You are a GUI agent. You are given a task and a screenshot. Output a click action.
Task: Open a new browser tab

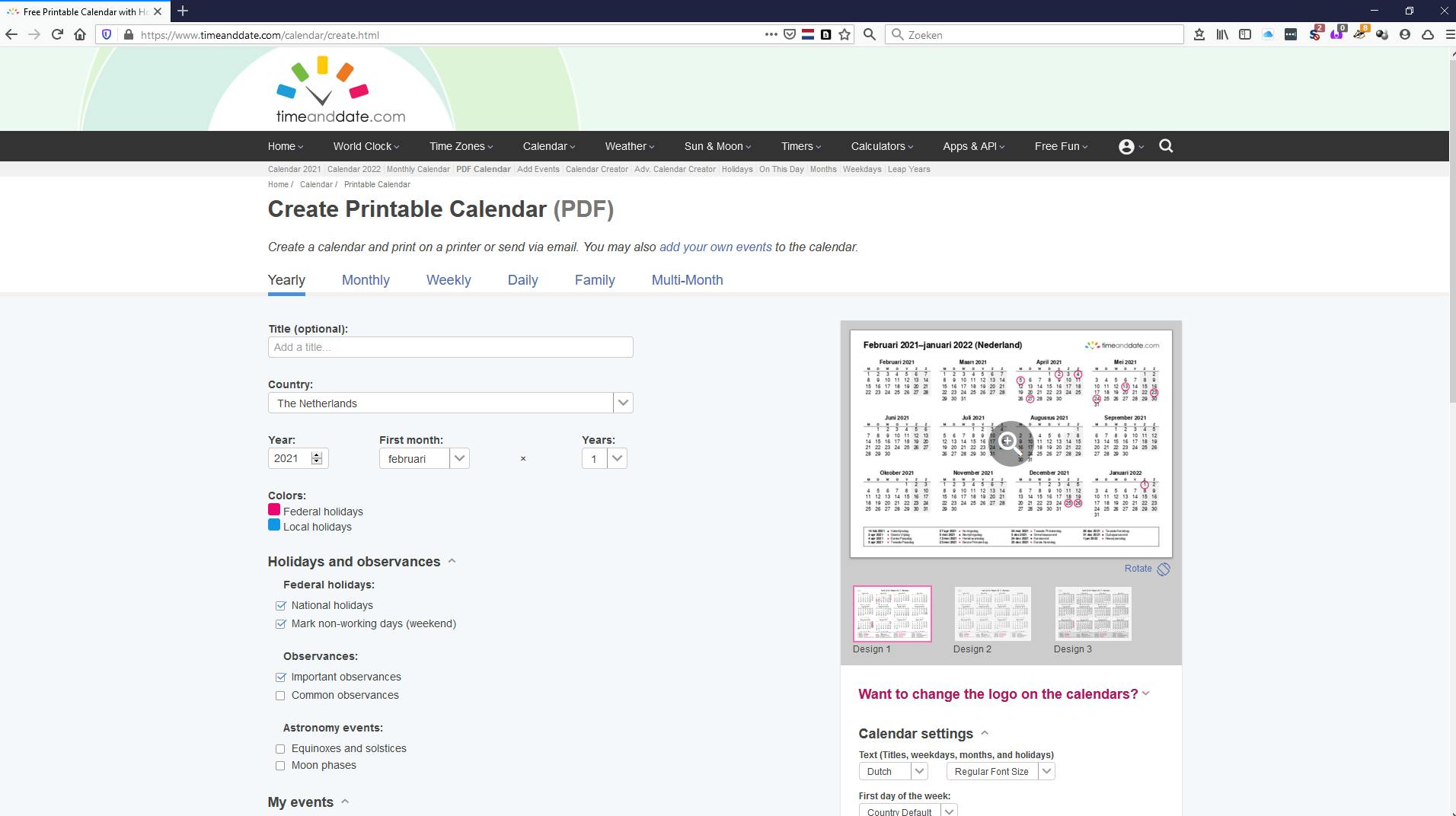point(183,11)
